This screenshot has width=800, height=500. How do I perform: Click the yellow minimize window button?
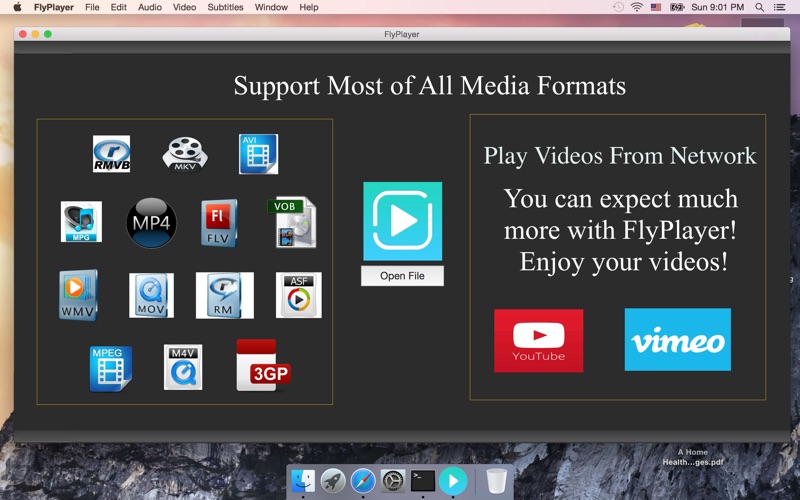35,34
